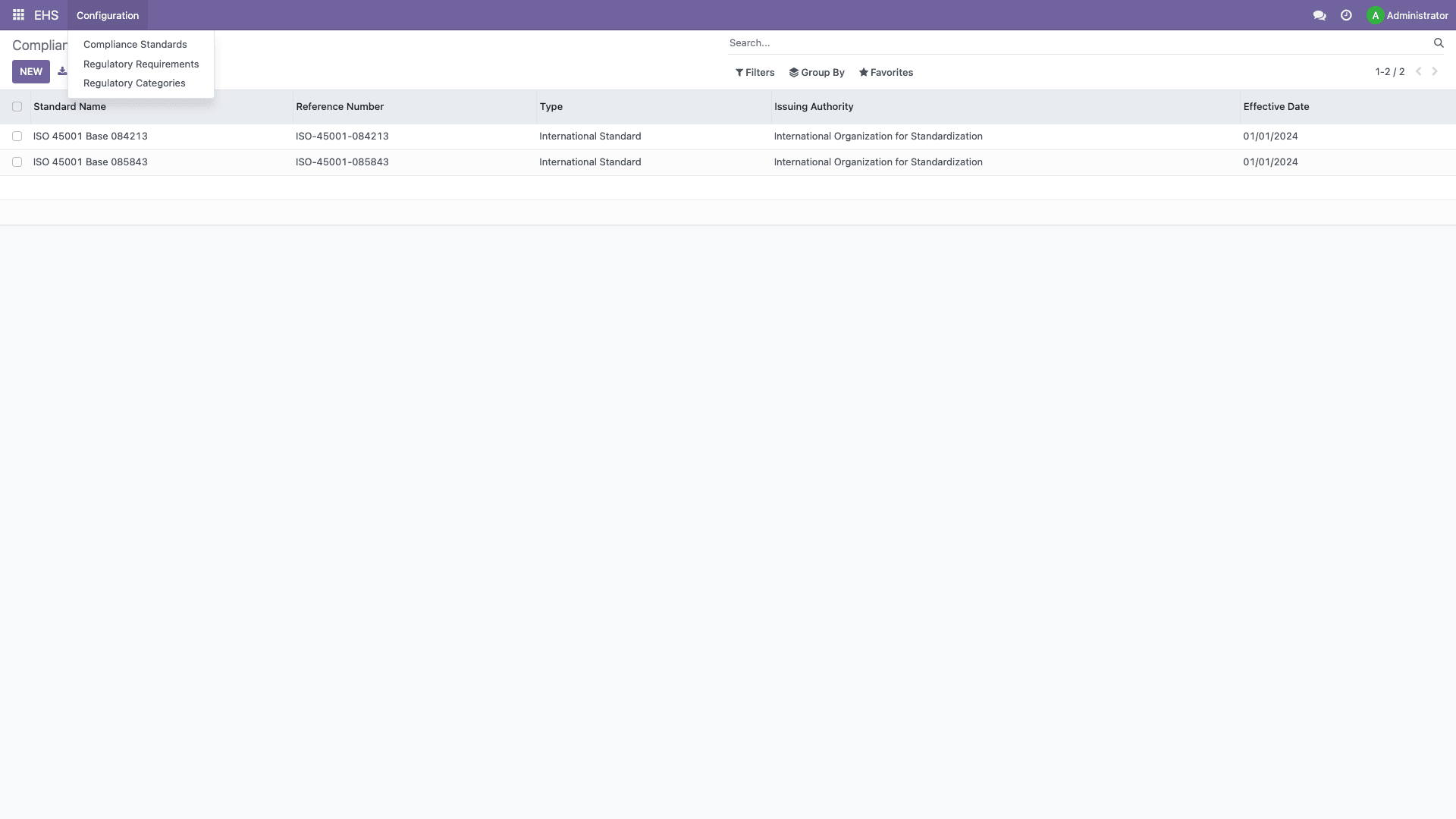
Task: Export records using the download icon
Action: click(x=64, y=71)
